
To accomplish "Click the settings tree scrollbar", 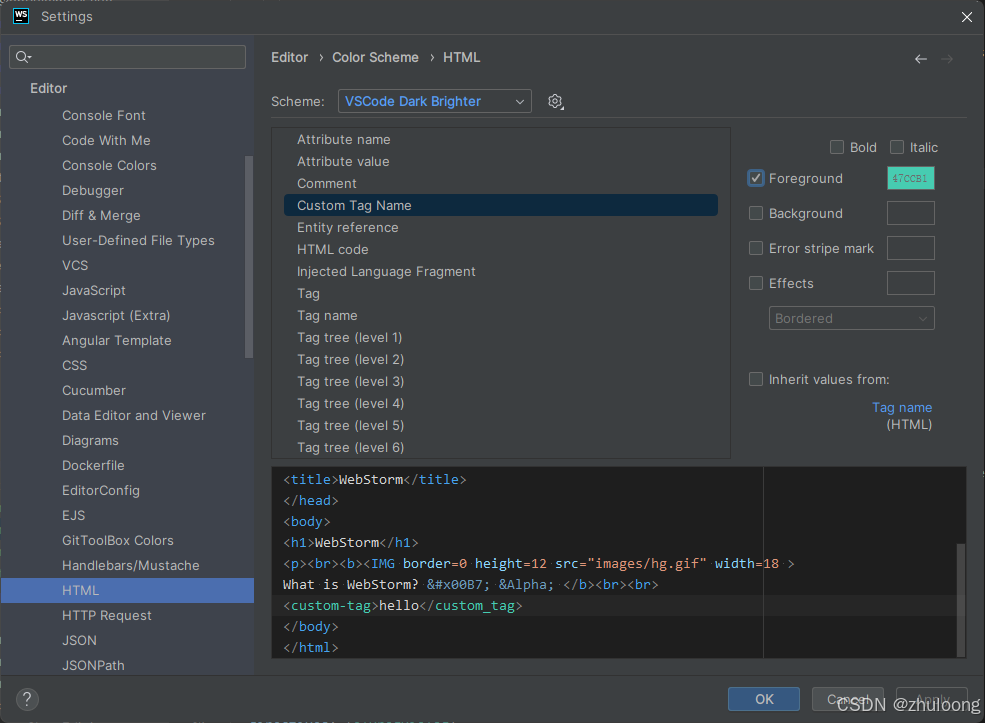I will click(249, 257).
